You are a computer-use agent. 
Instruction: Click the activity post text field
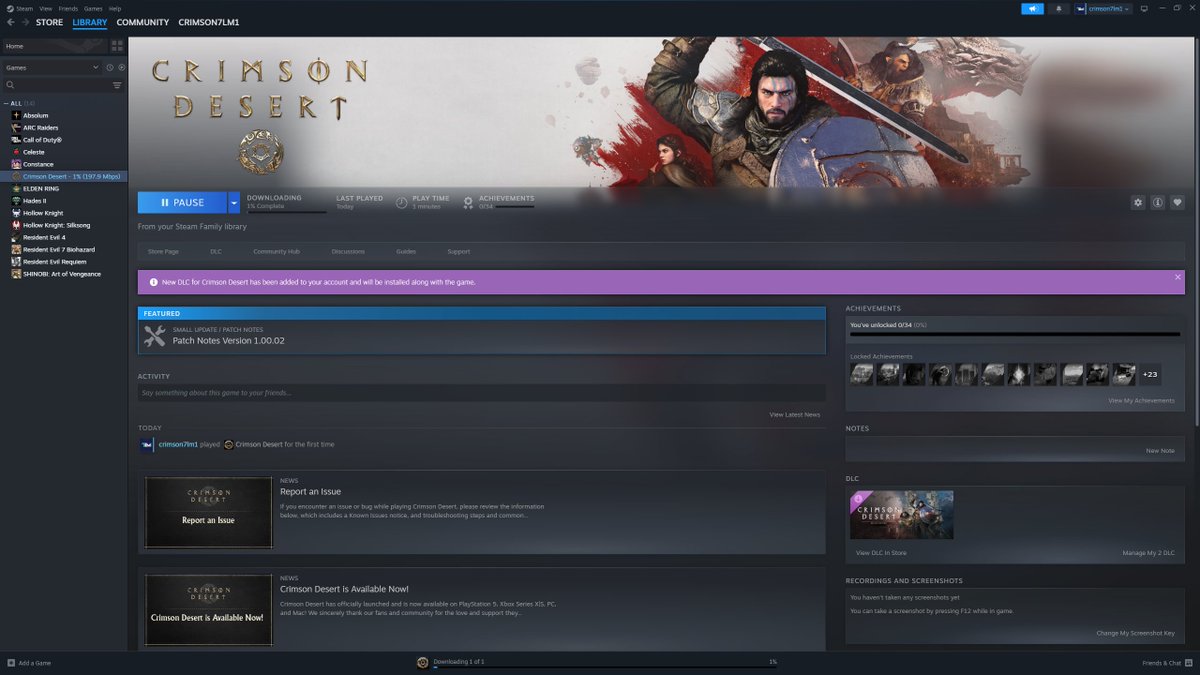click(x=482, y=393)
